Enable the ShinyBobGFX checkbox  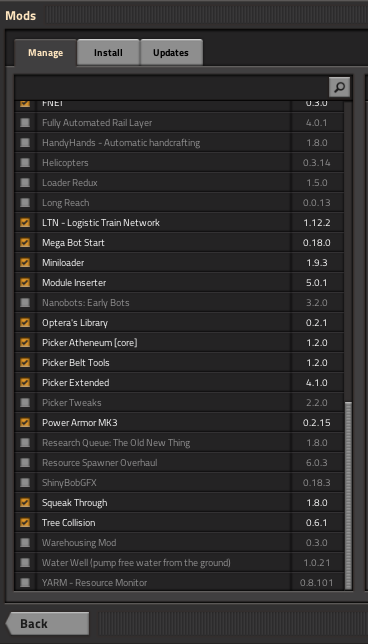click(x=25, y=483)
